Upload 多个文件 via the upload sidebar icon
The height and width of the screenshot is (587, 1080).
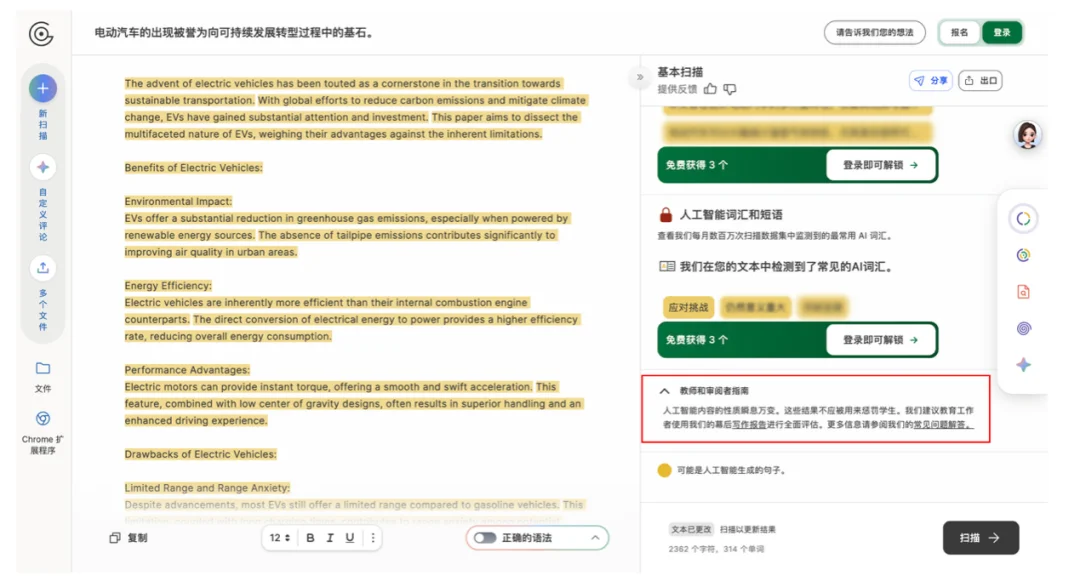(42, 268)
